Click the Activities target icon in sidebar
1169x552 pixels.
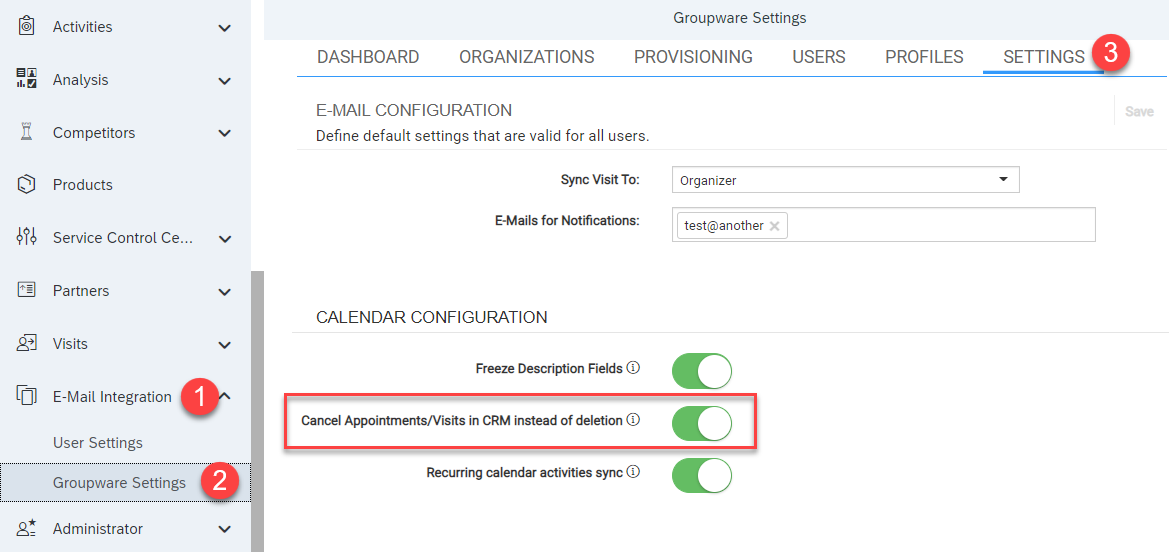pos(26,27)
